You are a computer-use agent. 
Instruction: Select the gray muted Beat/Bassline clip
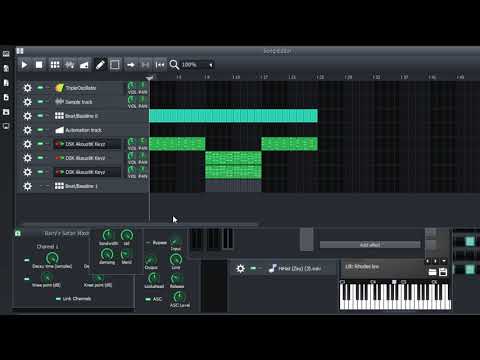click(x=233, y=186)
